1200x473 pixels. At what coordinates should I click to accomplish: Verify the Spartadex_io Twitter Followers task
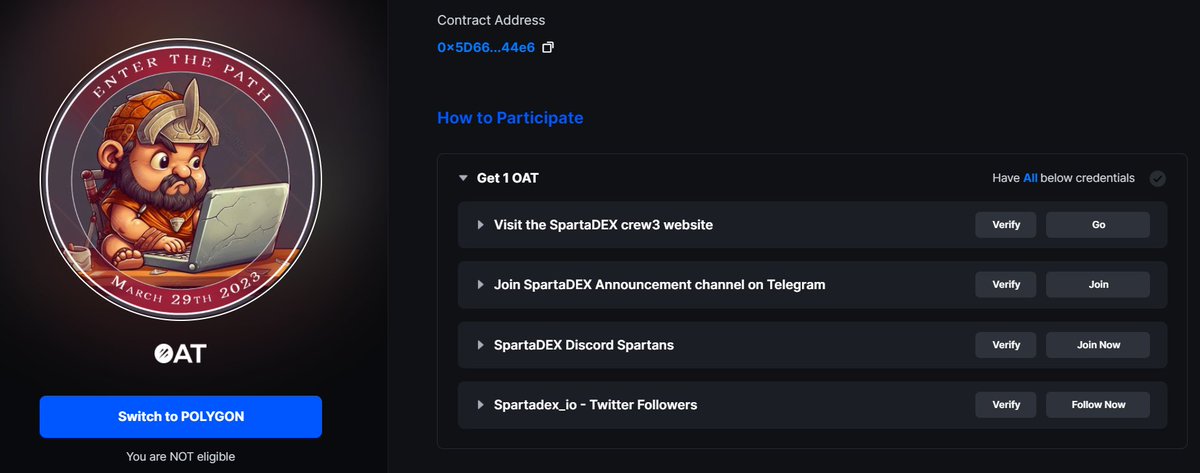pyautogui.click(x=1006, y=405)
